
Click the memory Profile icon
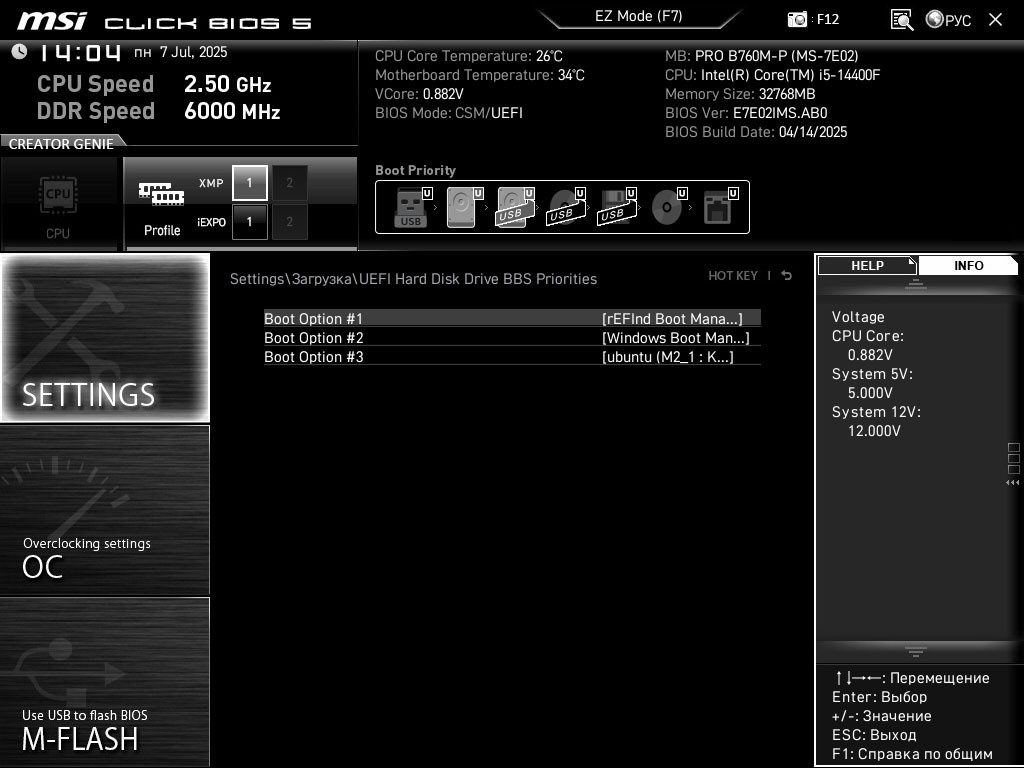click(x=161, y=194)
